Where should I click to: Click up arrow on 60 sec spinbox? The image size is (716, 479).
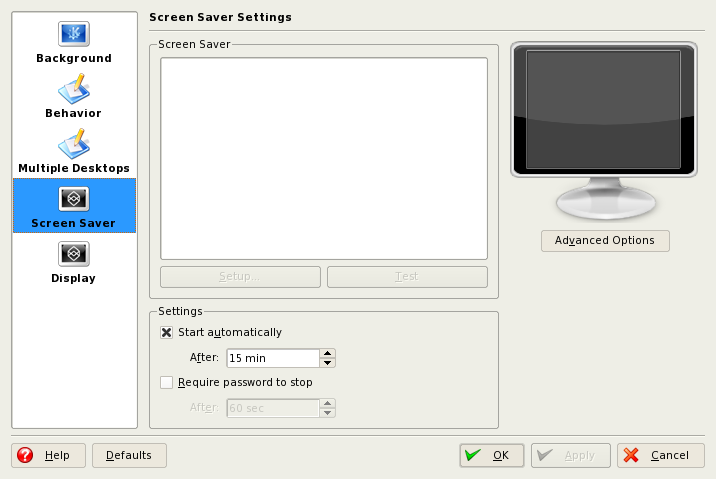[x=328, y=403]
